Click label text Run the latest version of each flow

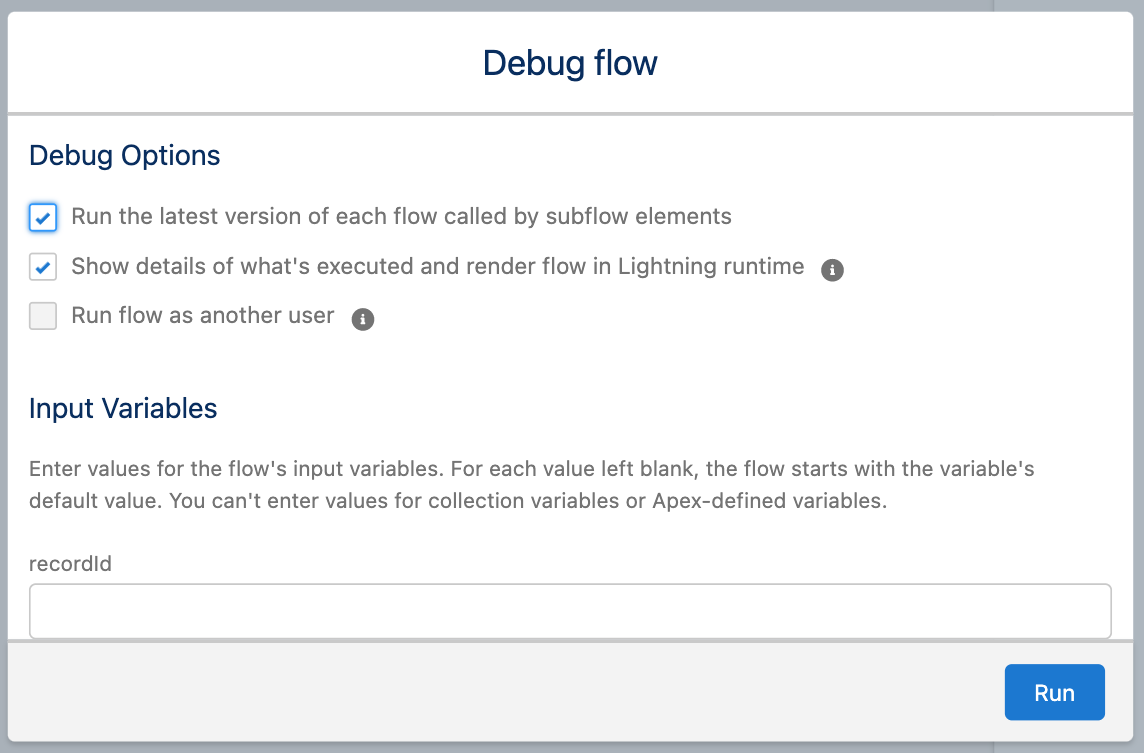point(401,217)
